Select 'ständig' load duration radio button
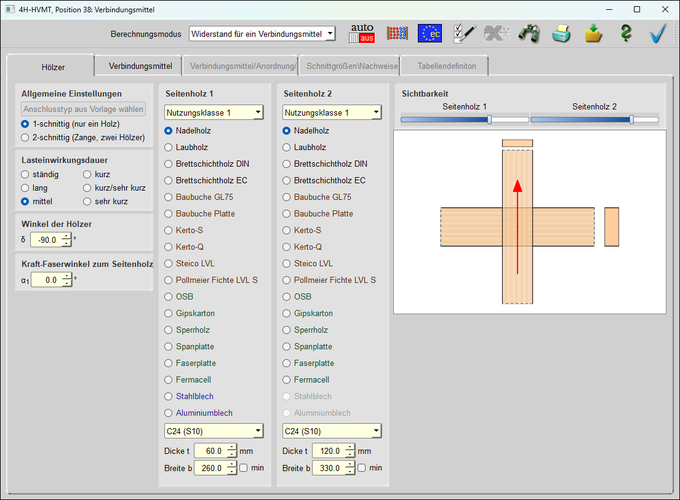The width and height of the screenshot is (680, 500). [26, 174]
